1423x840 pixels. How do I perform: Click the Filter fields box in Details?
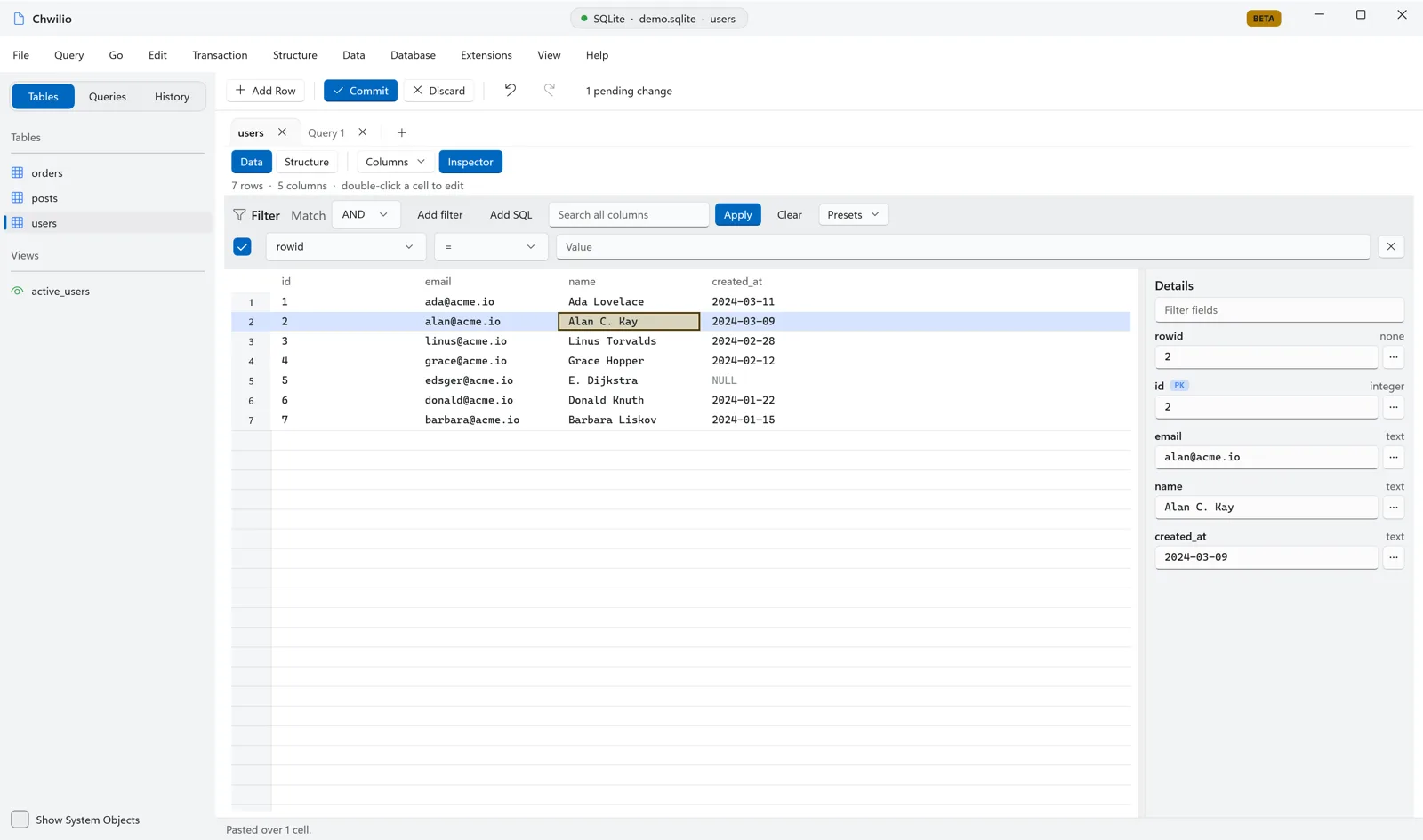(x=1279, y=310)
